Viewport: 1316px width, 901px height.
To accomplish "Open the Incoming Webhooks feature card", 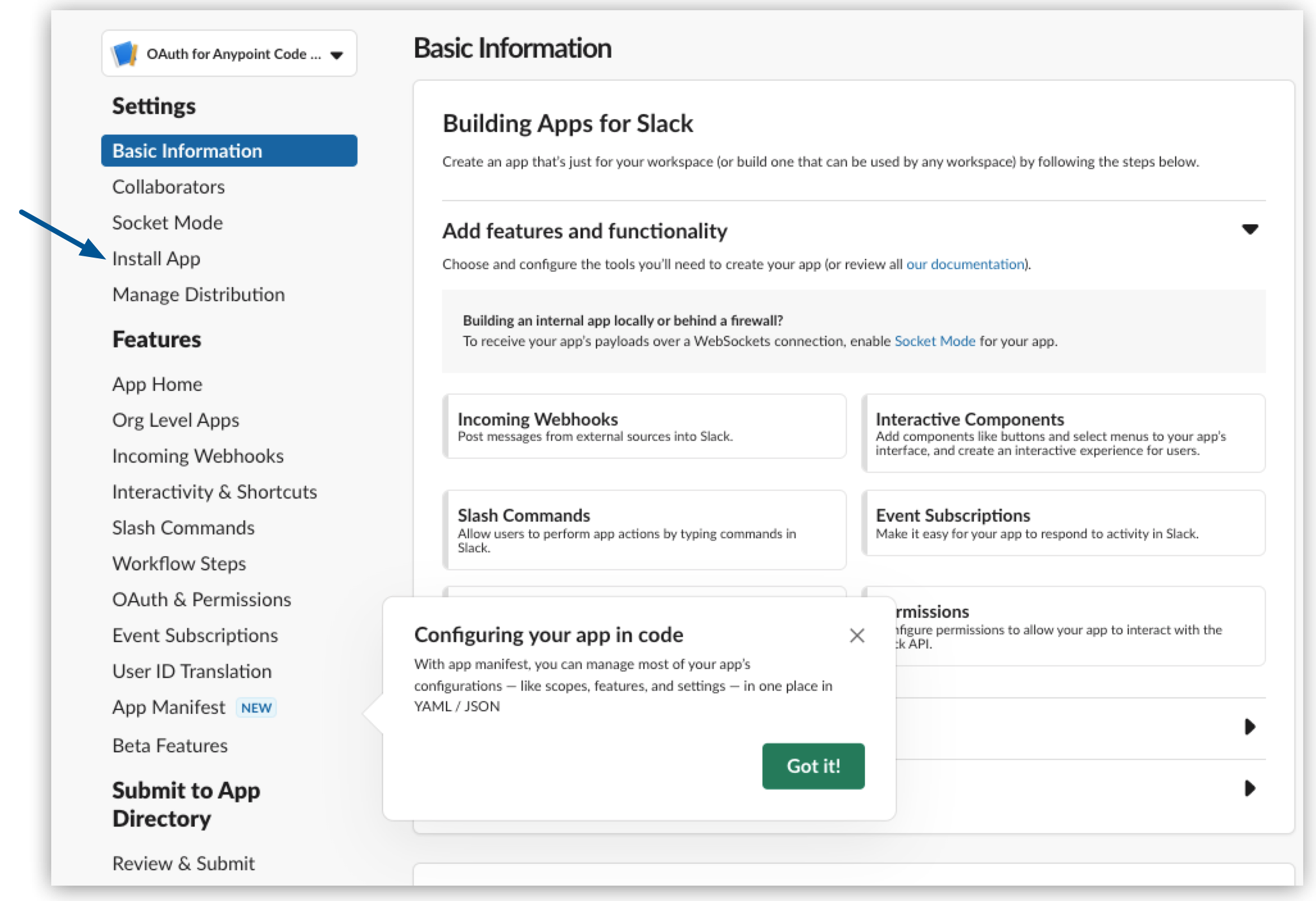I will 643,426.
